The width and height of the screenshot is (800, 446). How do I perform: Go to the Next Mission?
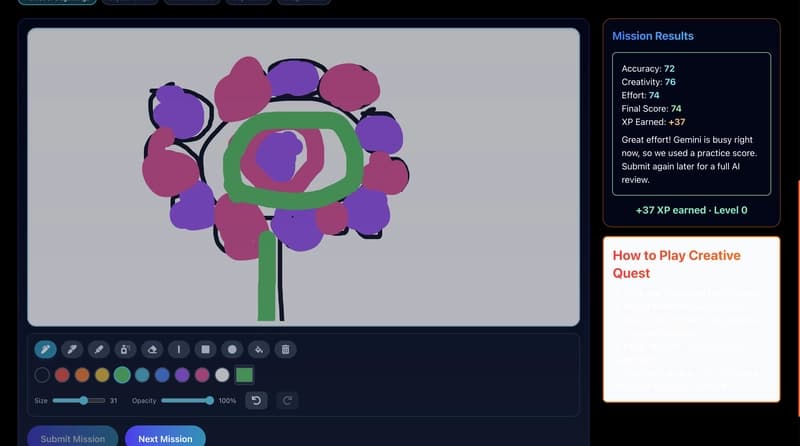coord(165,438)
